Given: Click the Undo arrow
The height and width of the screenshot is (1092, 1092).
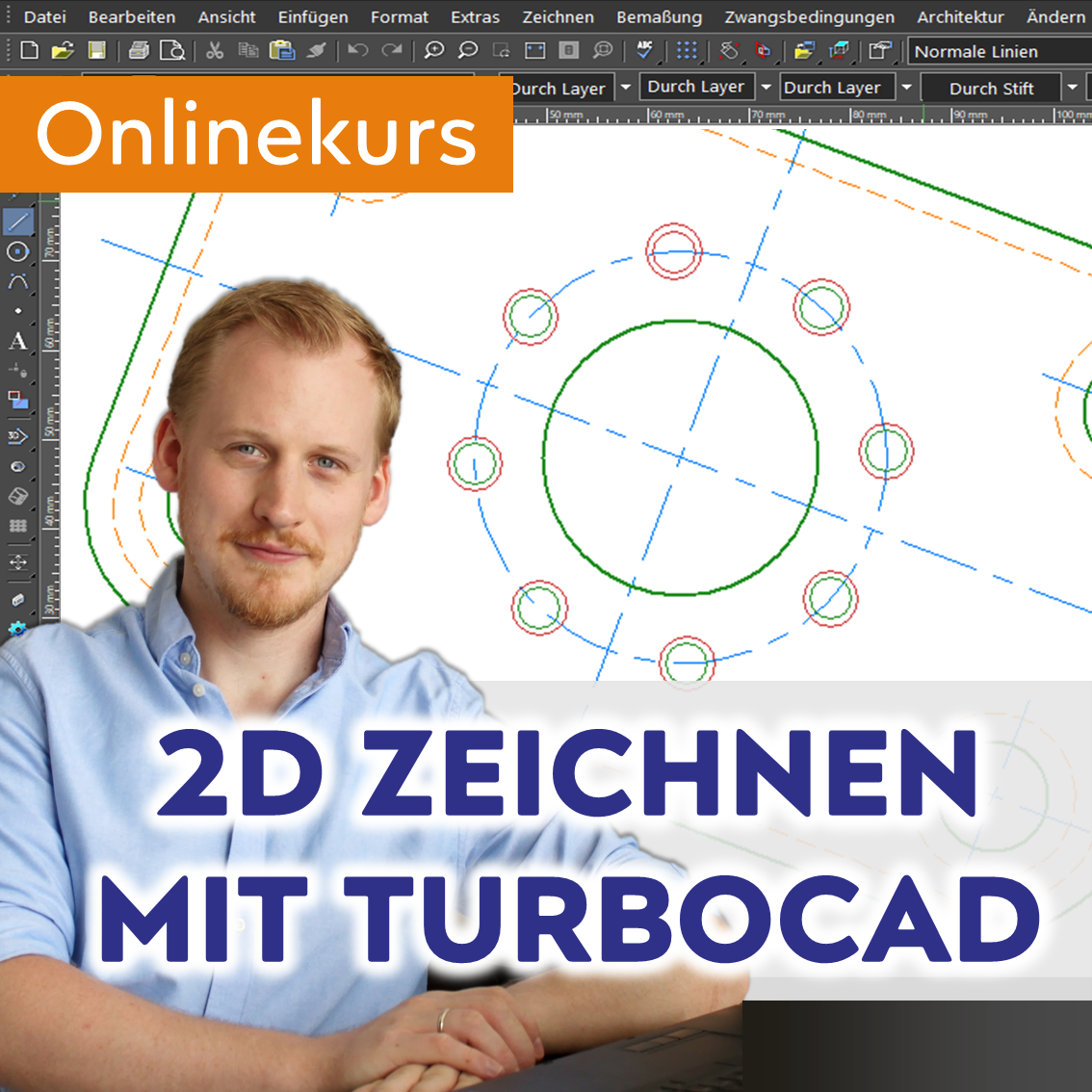Looking at the screenshot, I should 357,51.
